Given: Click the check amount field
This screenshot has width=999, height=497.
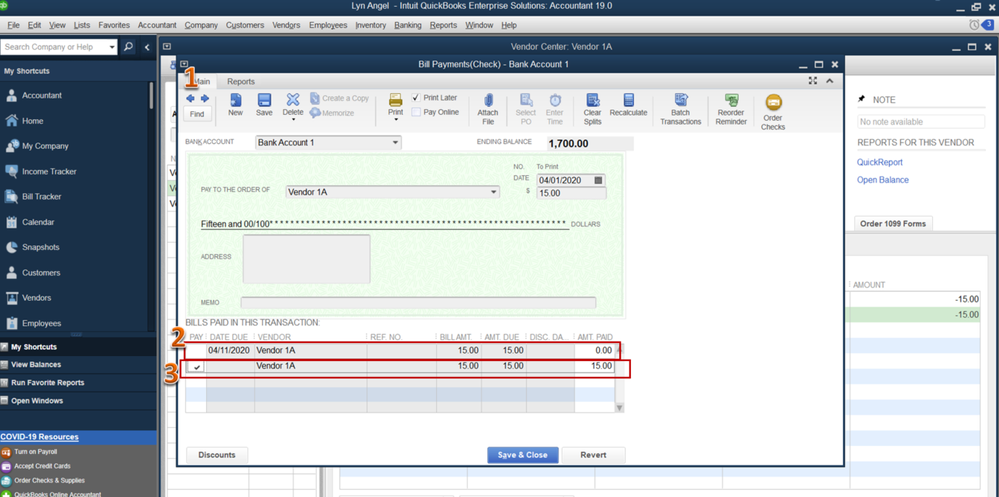Looking at the screenshot, I should [x=571, y=193].
